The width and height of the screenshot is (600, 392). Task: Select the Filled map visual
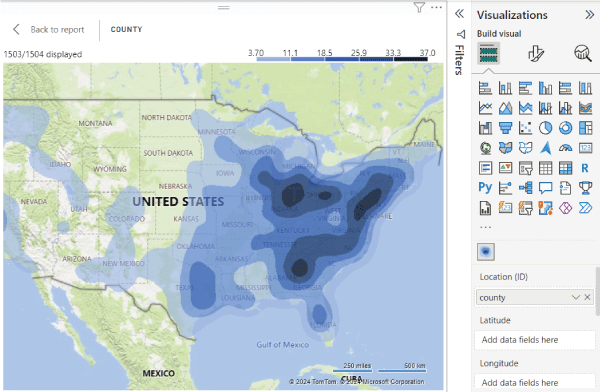coord(505,148)
